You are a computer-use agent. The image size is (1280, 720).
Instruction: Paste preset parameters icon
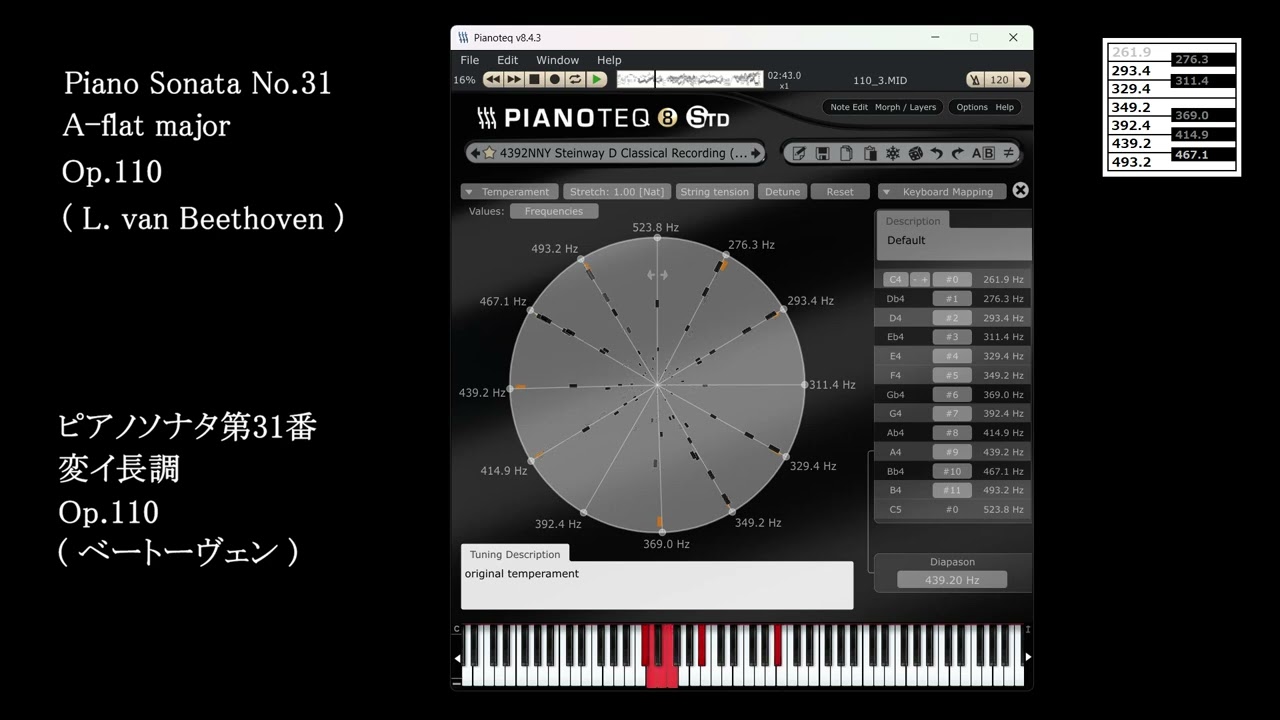[x=869, y=153]
